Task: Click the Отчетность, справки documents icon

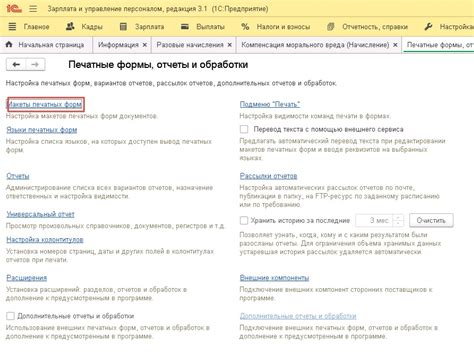Action: 330,27
